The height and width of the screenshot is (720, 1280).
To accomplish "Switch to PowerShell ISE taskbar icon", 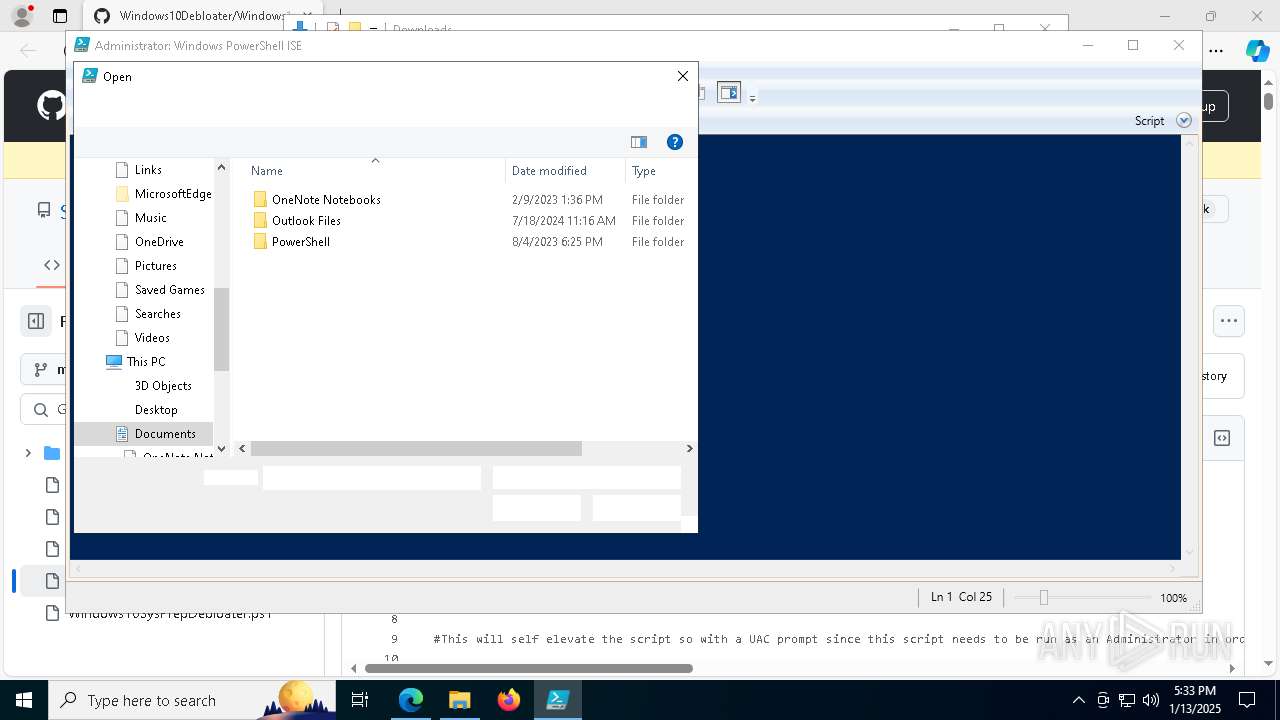I will [557, 700].
